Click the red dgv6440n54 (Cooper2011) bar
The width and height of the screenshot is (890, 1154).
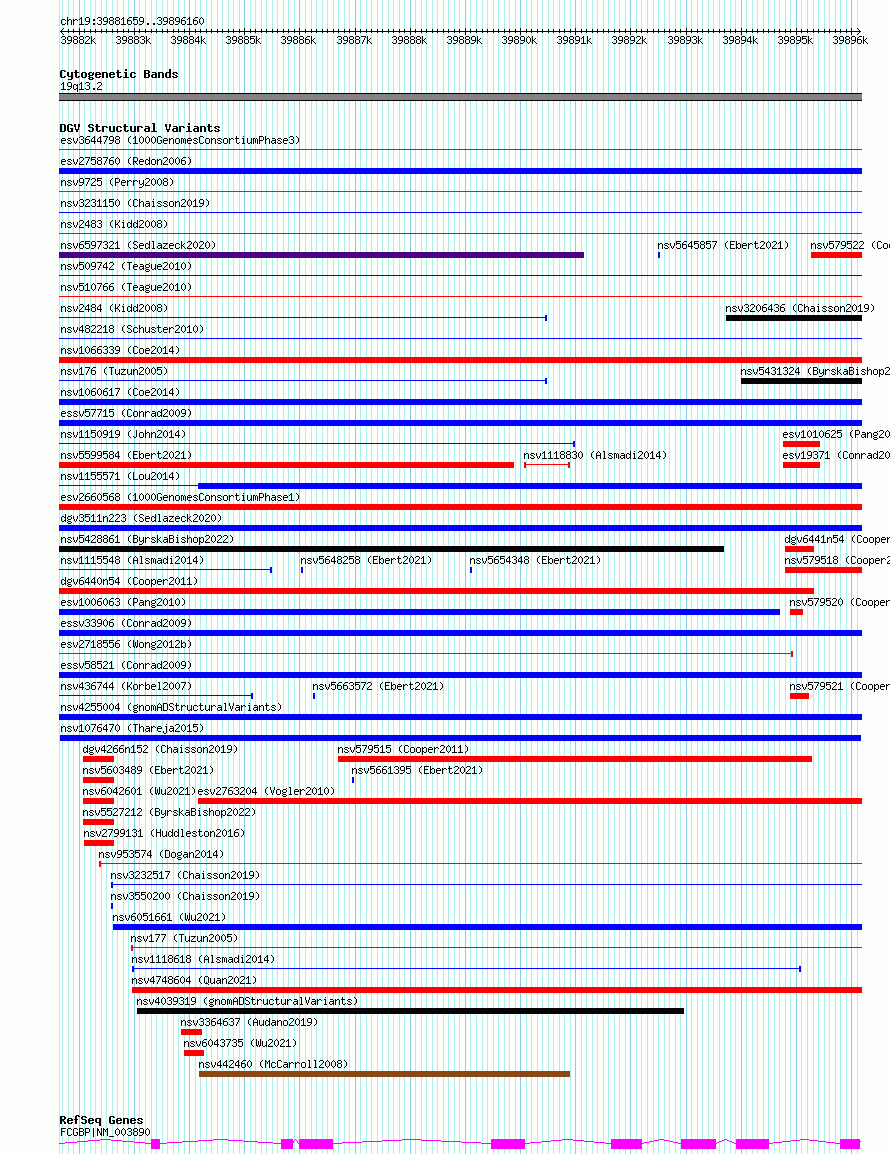pos(437,591)
